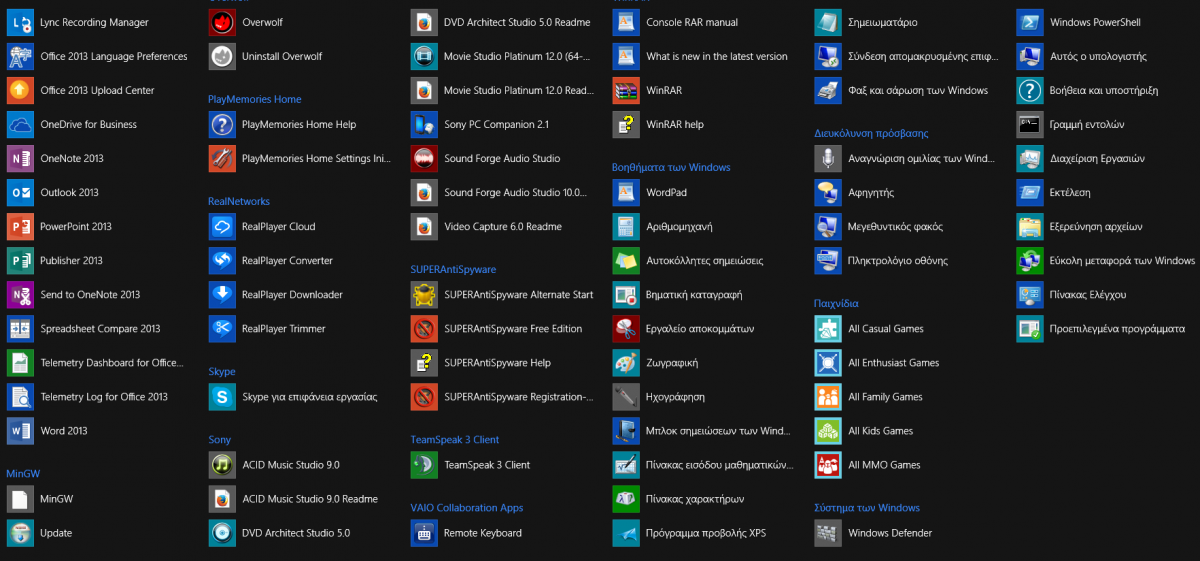Click the RealNetworks group header
This screenshot has width=1200, height=561.
(239, 201)
